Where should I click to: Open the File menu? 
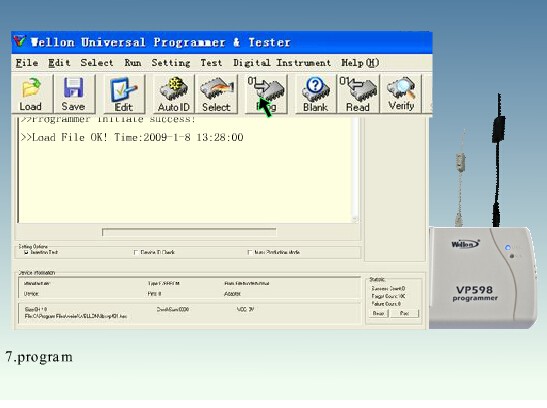(x=27, y=63)
